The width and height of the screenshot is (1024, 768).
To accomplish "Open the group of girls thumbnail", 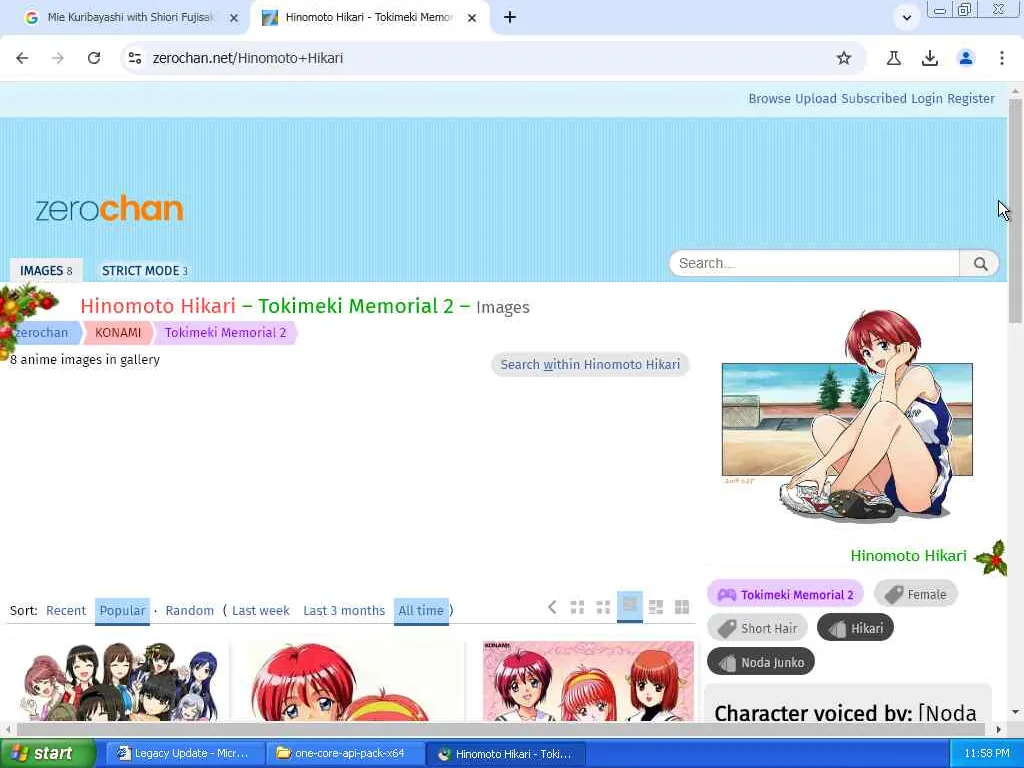I will click(121, 681).
